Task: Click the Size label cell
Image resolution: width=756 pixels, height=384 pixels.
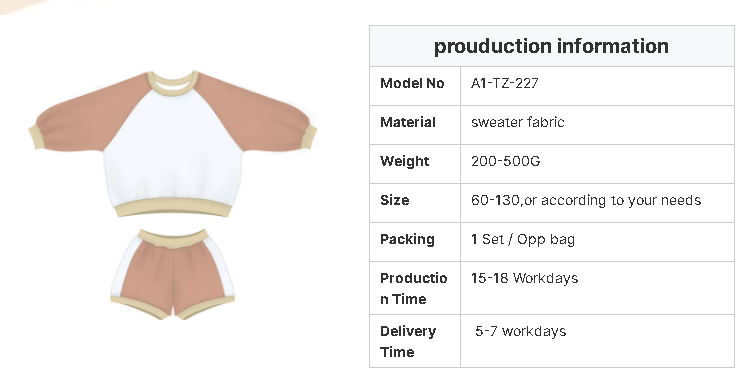Action: point(415,203)
